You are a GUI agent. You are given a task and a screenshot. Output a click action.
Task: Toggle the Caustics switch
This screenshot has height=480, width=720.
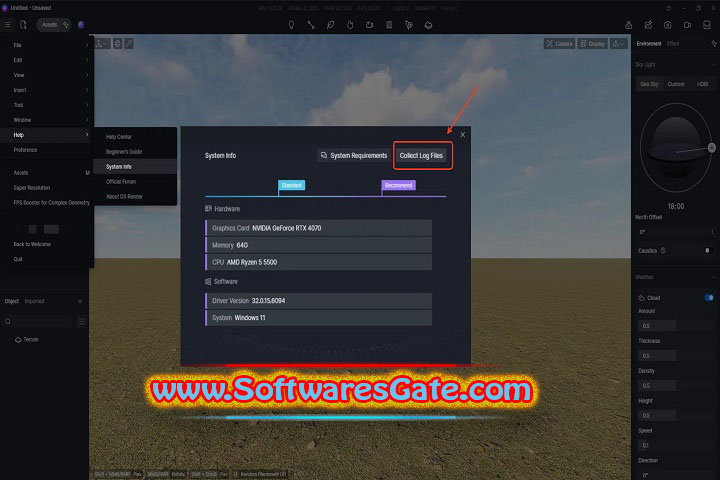pos(707,250)
